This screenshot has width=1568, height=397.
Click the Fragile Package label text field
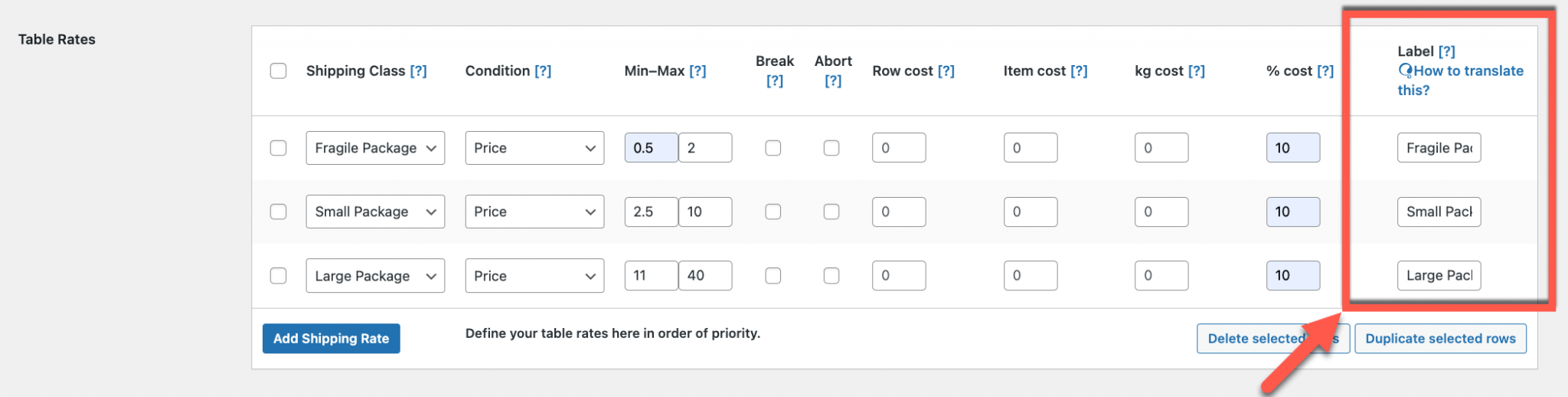1439,148
